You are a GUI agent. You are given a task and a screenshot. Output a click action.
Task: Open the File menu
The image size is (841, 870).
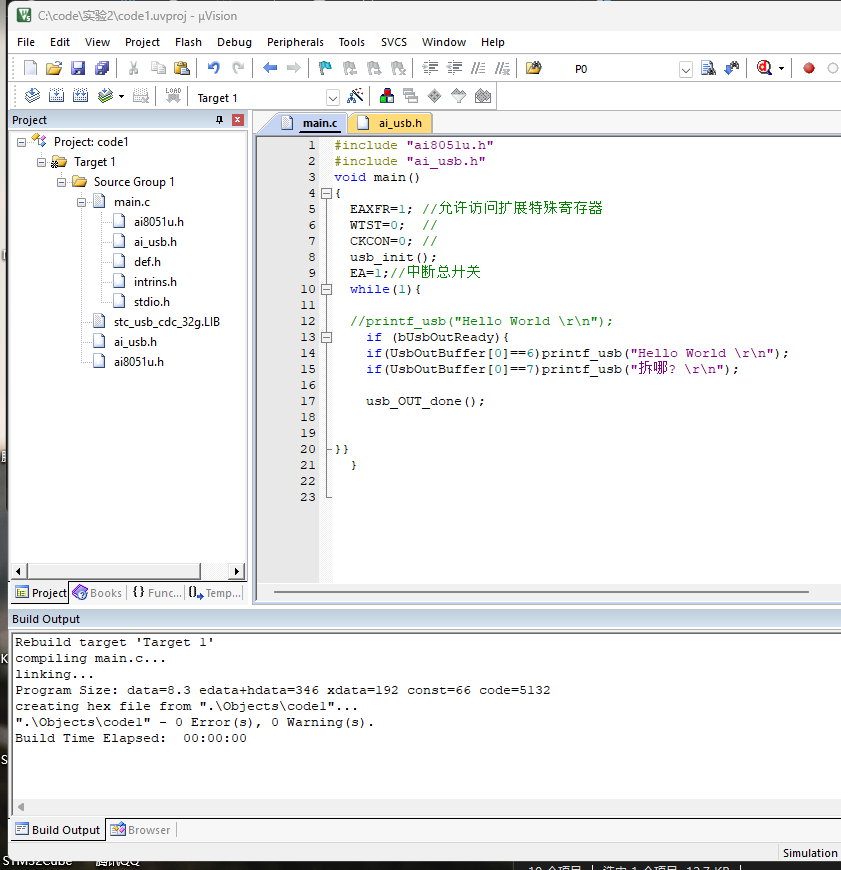(x=26, y=42)
